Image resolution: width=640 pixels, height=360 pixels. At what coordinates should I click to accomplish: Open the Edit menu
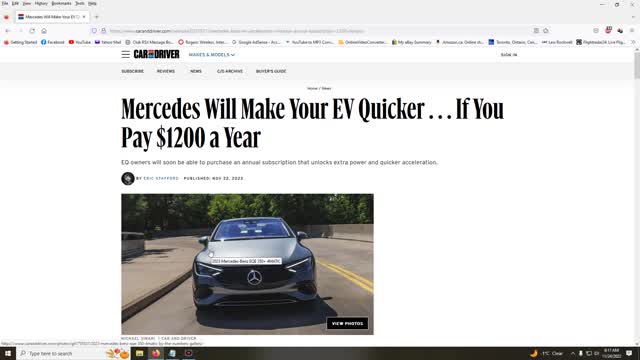tap(15, 3)
